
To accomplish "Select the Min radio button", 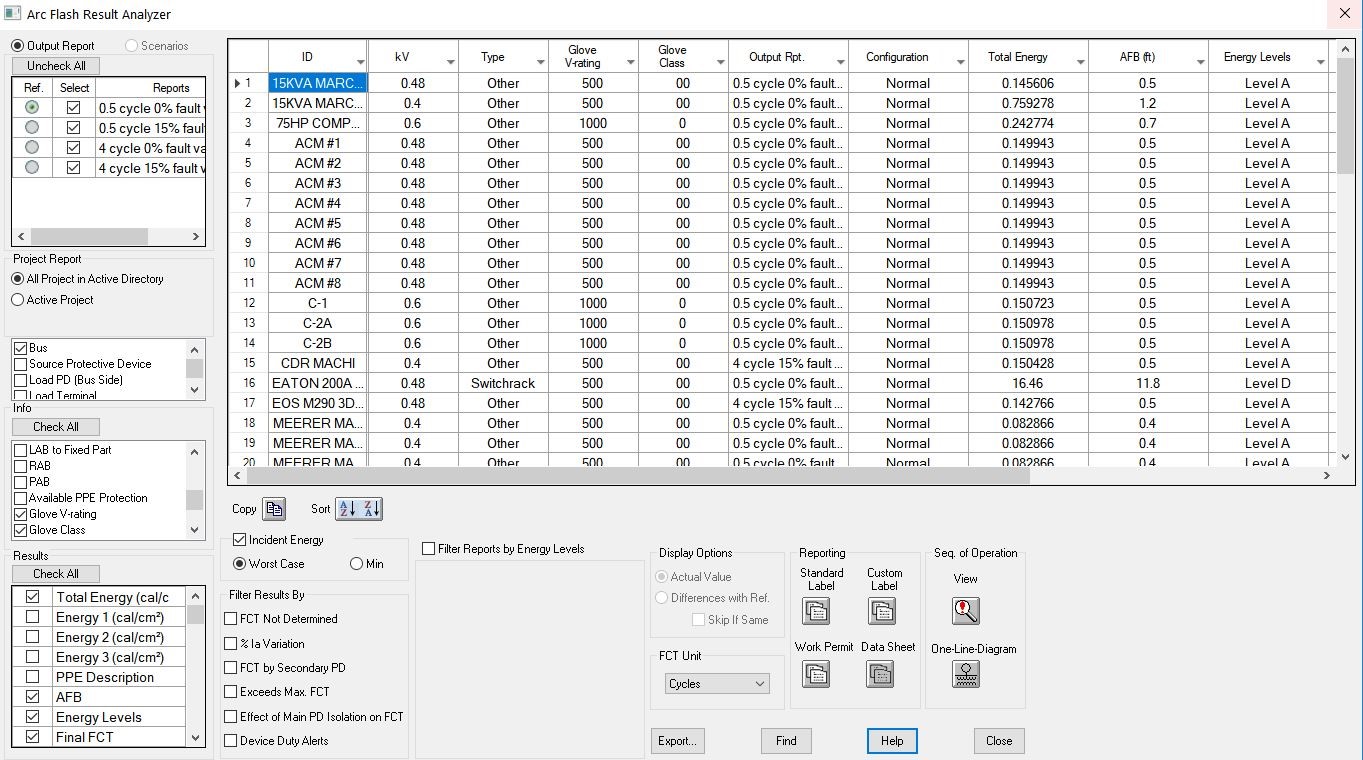I will pyautogui.click(x=356, y=564).
